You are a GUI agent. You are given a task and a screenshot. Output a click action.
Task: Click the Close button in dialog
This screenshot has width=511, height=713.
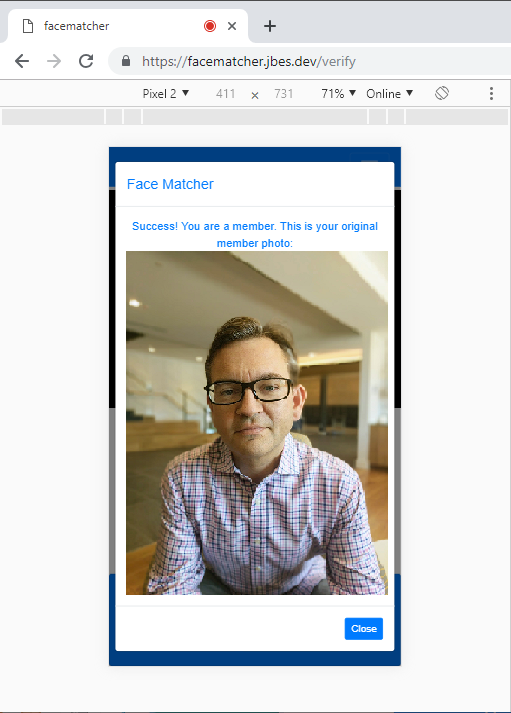[364, 628]
